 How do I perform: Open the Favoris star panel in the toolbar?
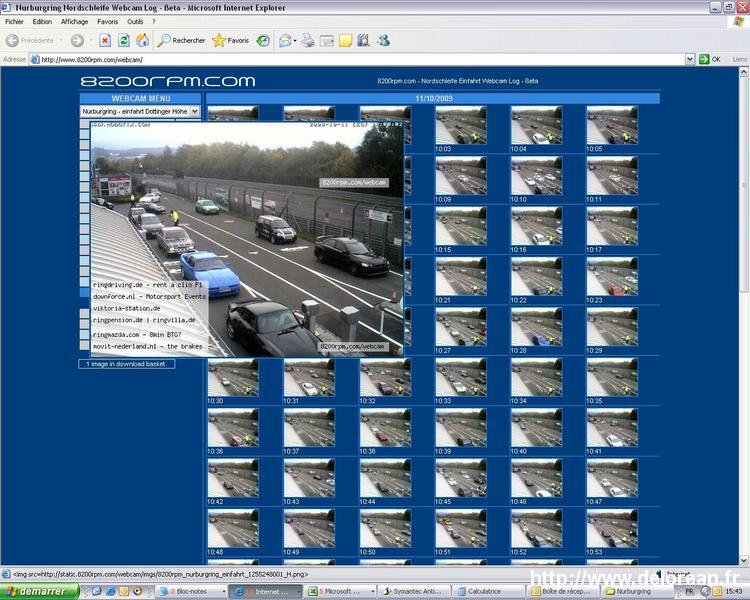click(231, 41)
